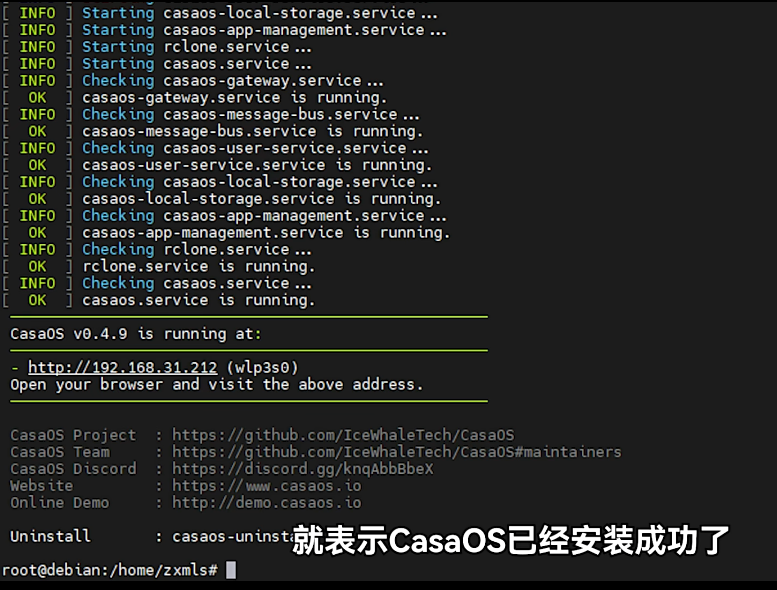This screenshot has height=590, width=777.
Task: Click the INFO tag before Checking rclone.service
Action: click(x=37, y=250)
